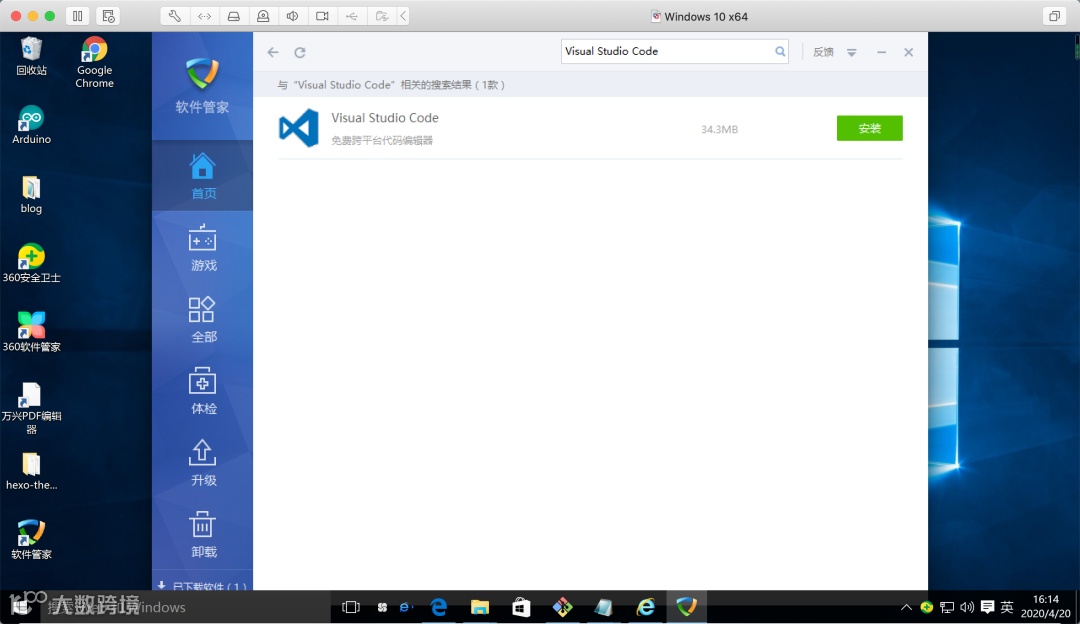Open Microsoft Store on the taskbar
This screenshot has width=1080, height=624.
point(521,607)
